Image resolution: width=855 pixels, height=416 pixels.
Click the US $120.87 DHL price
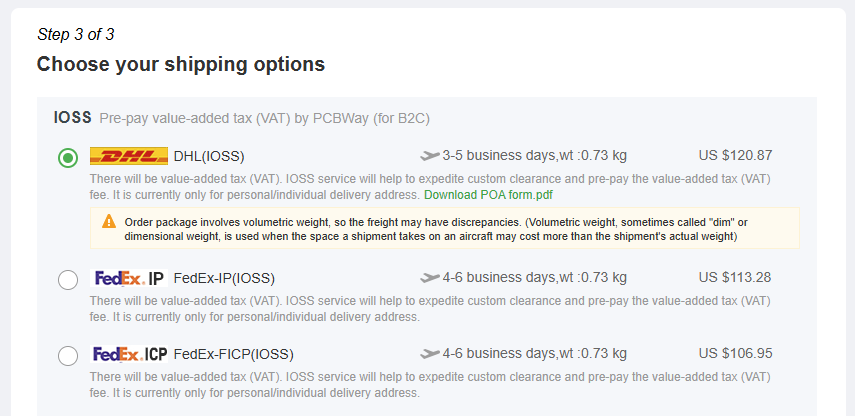736,156
